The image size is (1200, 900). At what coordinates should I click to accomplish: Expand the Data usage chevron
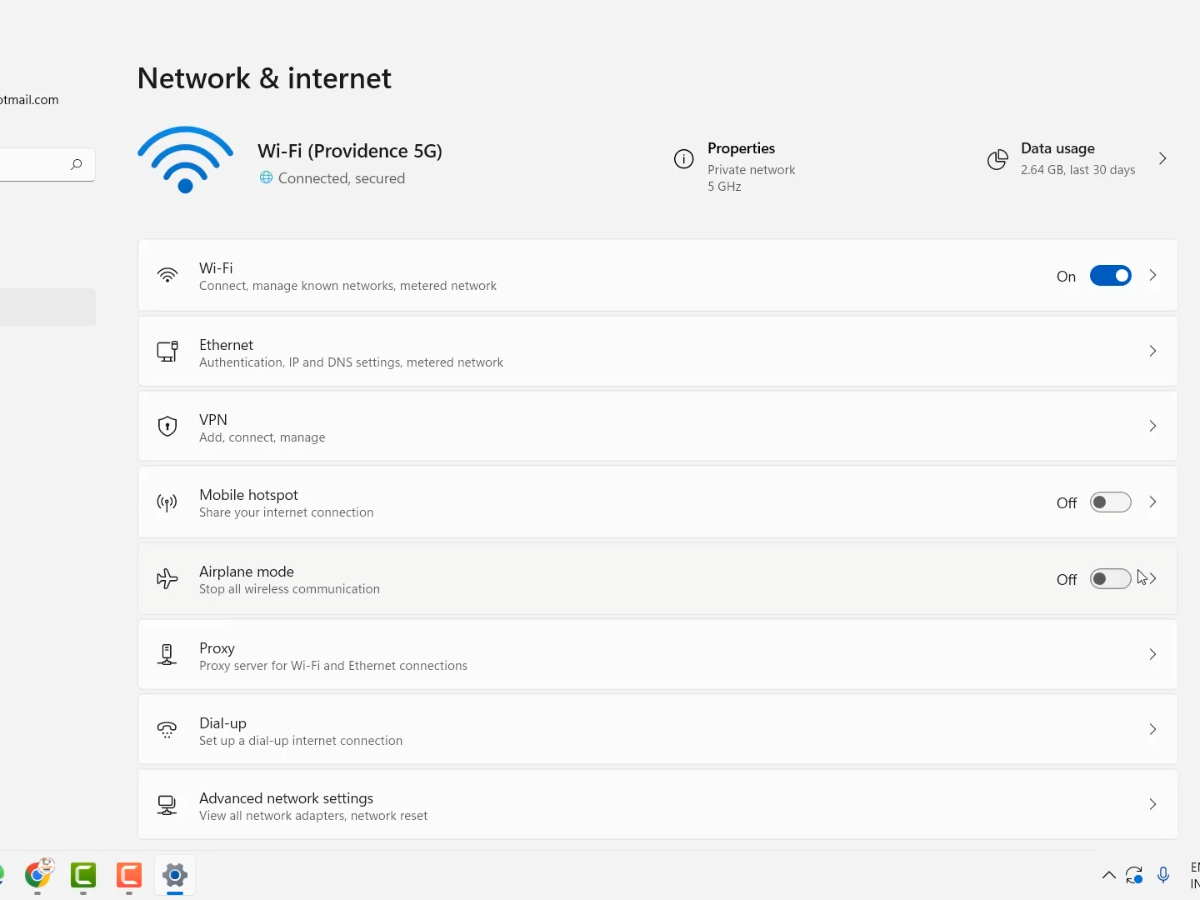pos(1162,159)
